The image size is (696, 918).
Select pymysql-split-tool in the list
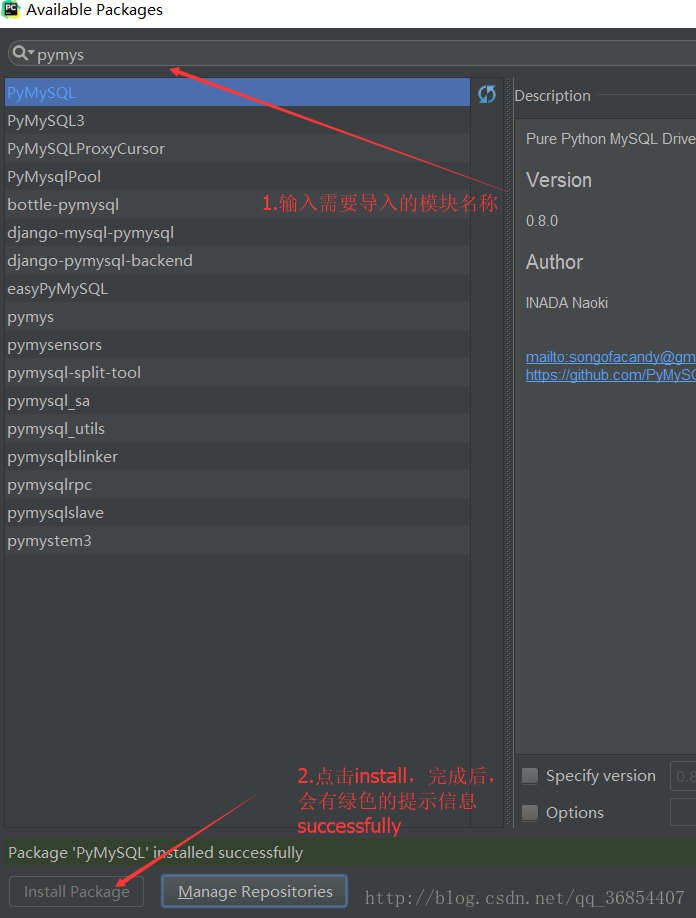pyautogui.click(x=237, y=373)
